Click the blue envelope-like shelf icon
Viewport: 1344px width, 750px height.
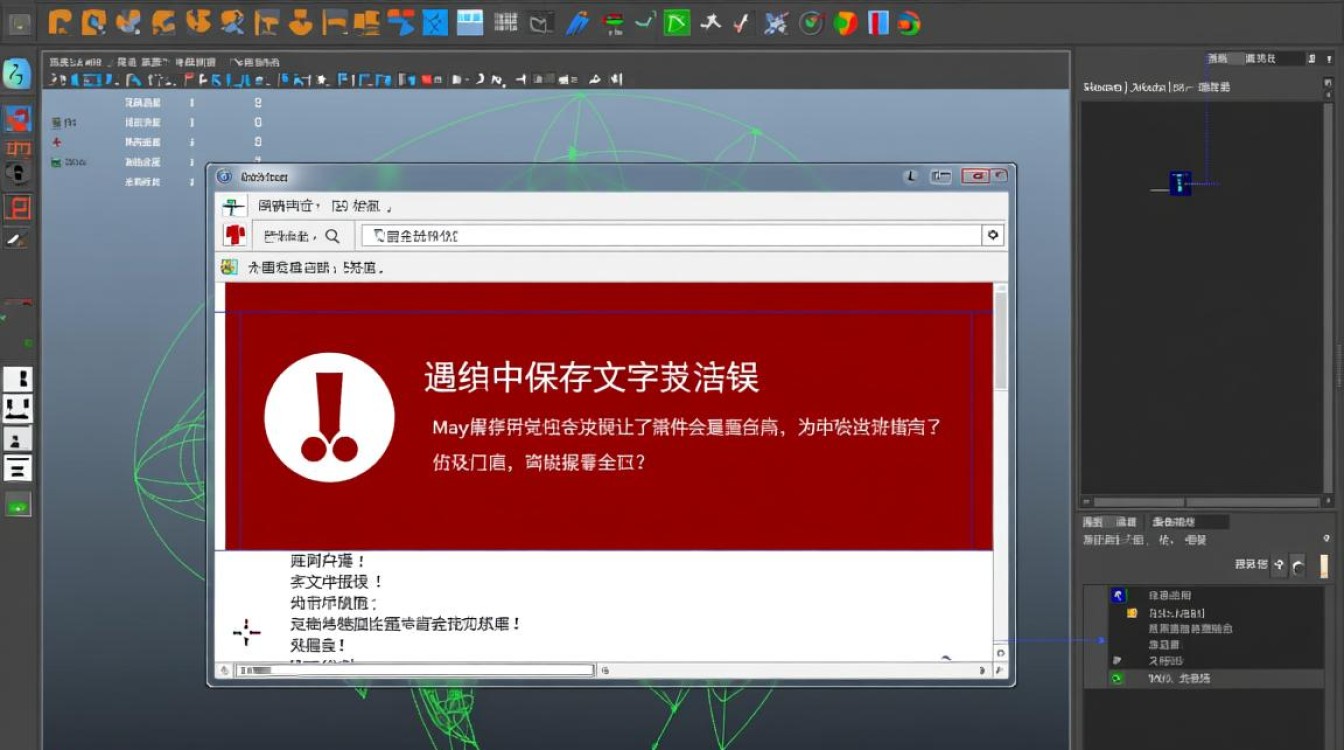coord(435,21)
